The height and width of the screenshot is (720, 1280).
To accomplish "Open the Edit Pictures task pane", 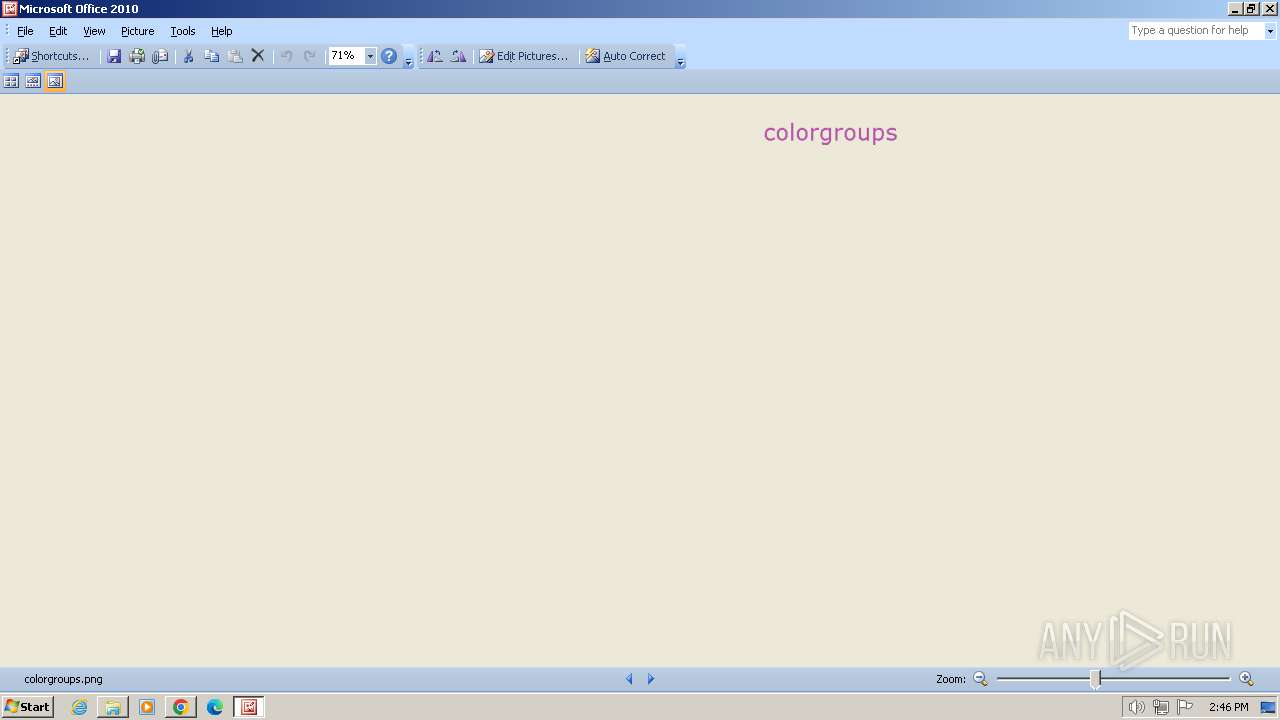I will pyautogui.click(x=523, y=56).
